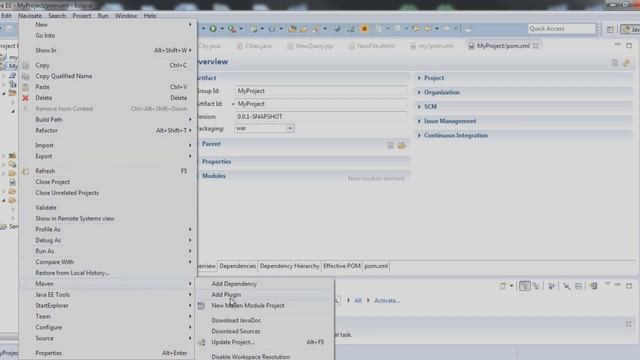Click the Scheduled view icon in Task List
The height and width of the screenshot is (360, 640).
[x=536, y=286]
